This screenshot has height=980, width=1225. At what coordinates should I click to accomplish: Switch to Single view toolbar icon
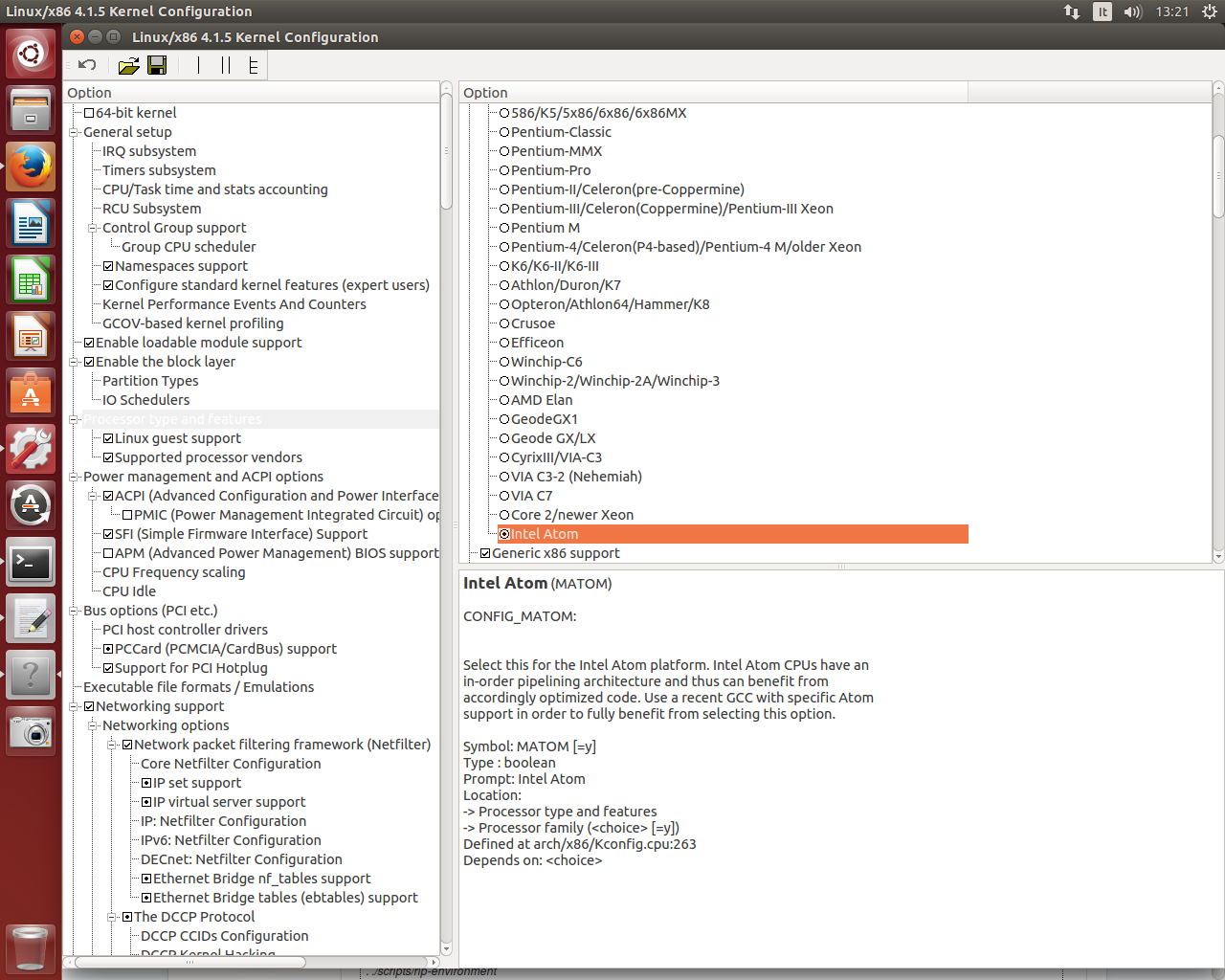pos(198,65)
